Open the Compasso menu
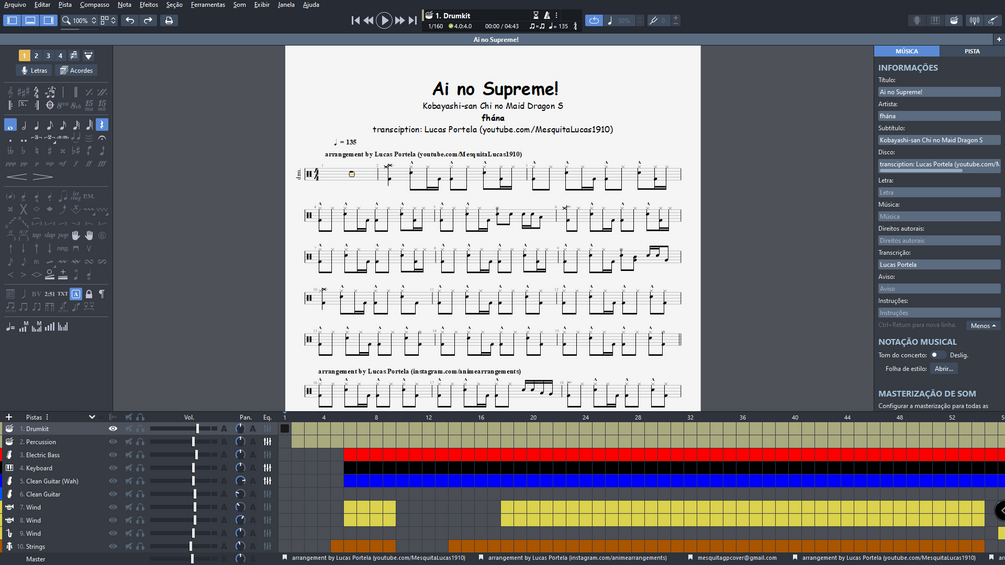 coord(94,4)
